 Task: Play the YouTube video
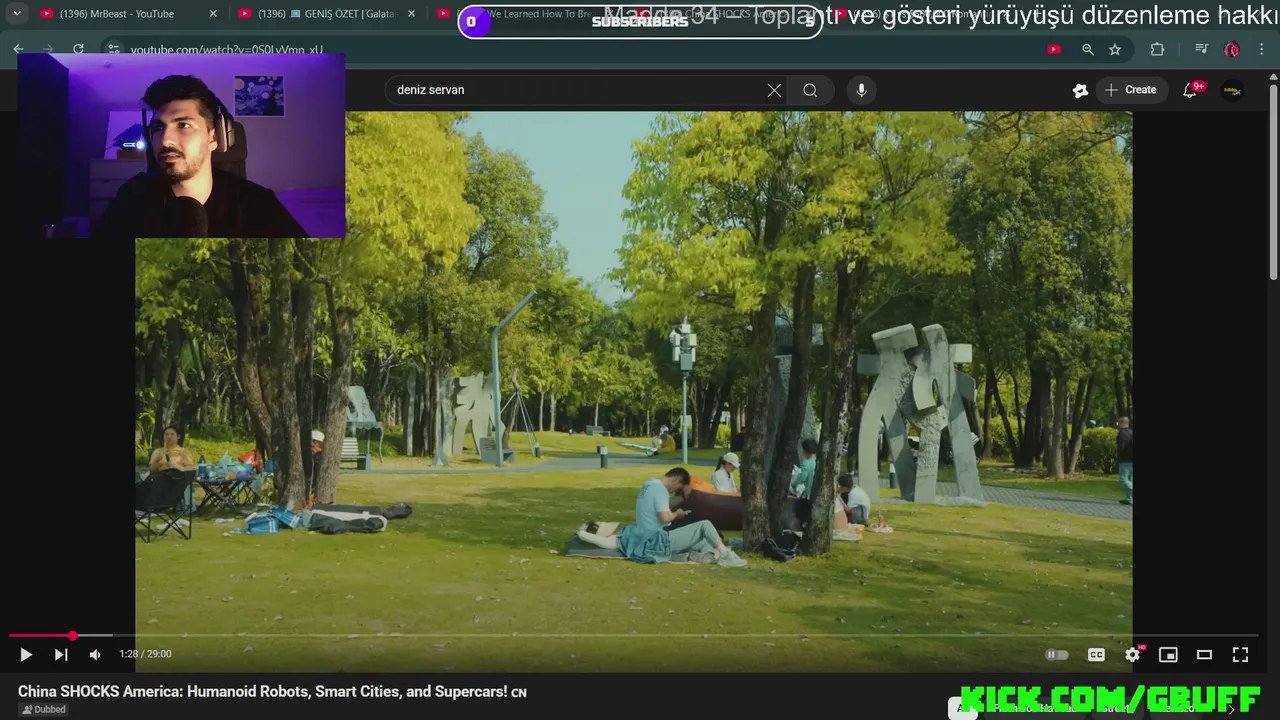pos(26,654)
